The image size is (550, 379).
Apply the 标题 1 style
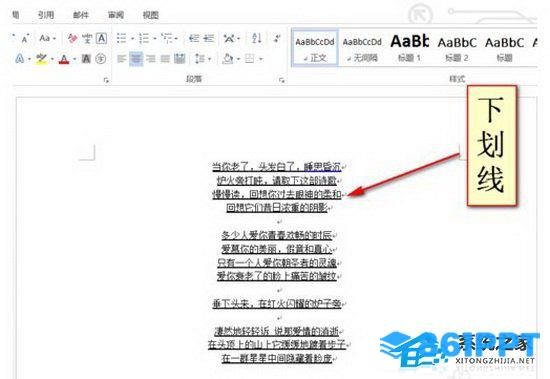(410, 48)
